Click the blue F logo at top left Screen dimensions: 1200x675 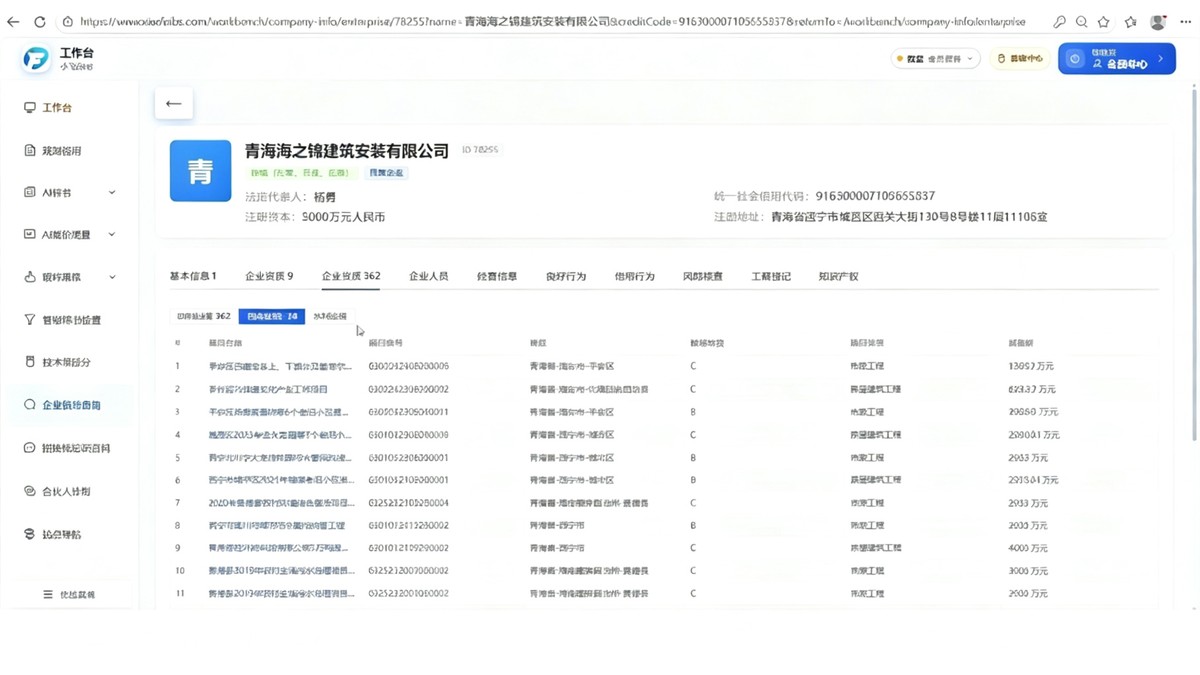[36, 59]
